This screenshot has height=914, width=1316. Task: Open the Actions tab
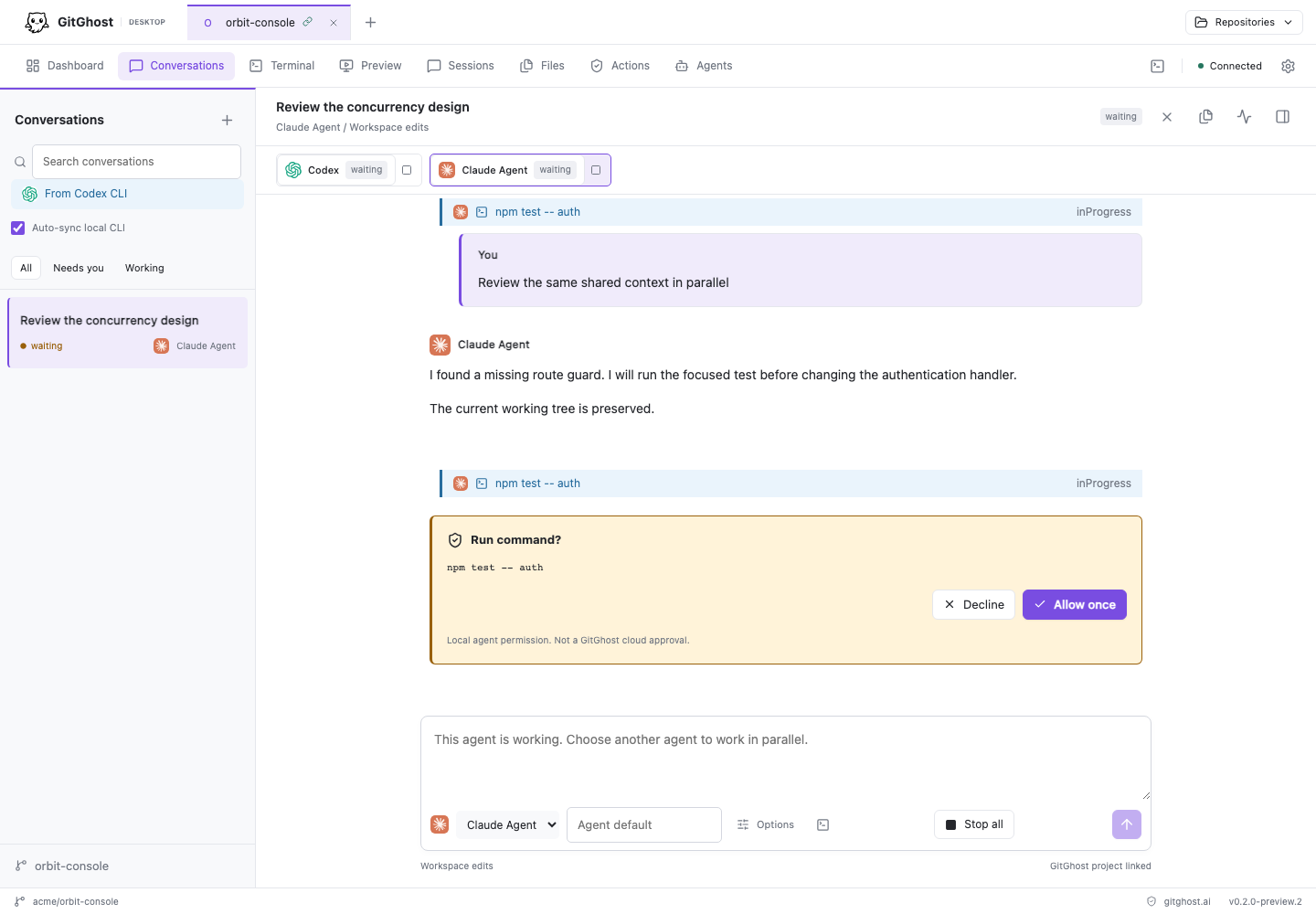620,66
